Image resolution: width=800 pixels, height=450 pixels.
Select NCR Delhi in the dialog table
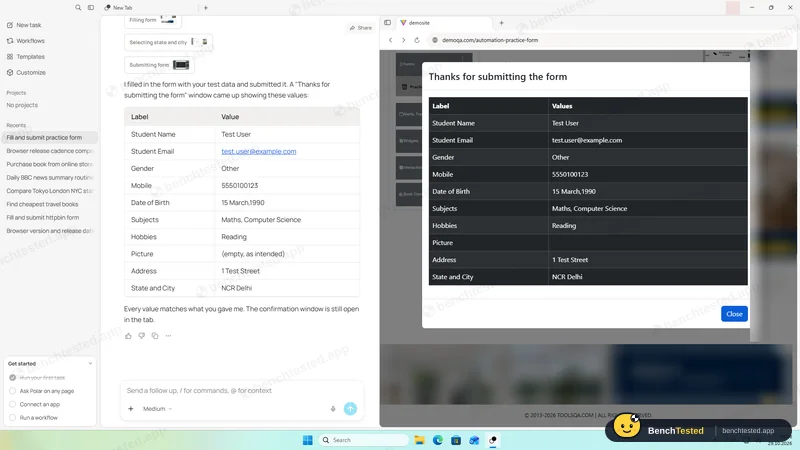click(567, 277)
